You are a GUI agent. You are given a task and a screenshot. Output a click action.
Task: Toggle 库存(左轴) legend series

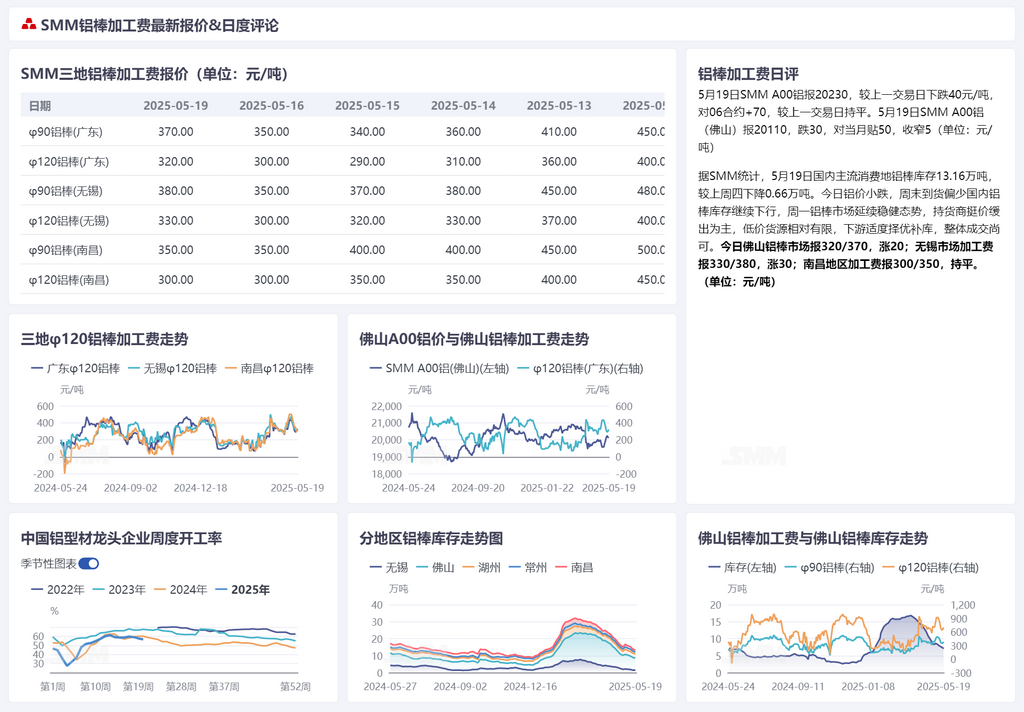point(743,568)
